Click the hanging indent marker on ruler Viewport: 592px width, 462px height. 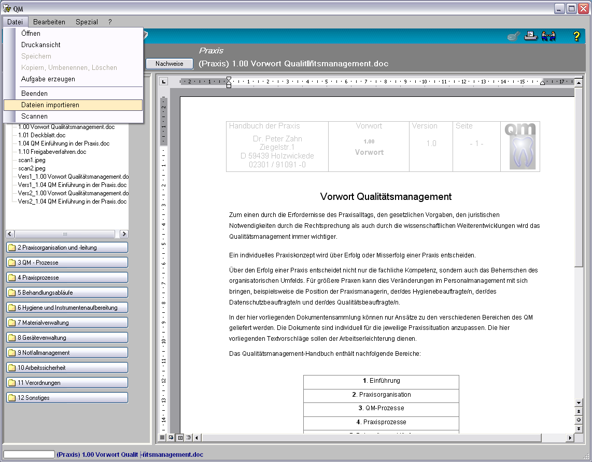[228, 83]
